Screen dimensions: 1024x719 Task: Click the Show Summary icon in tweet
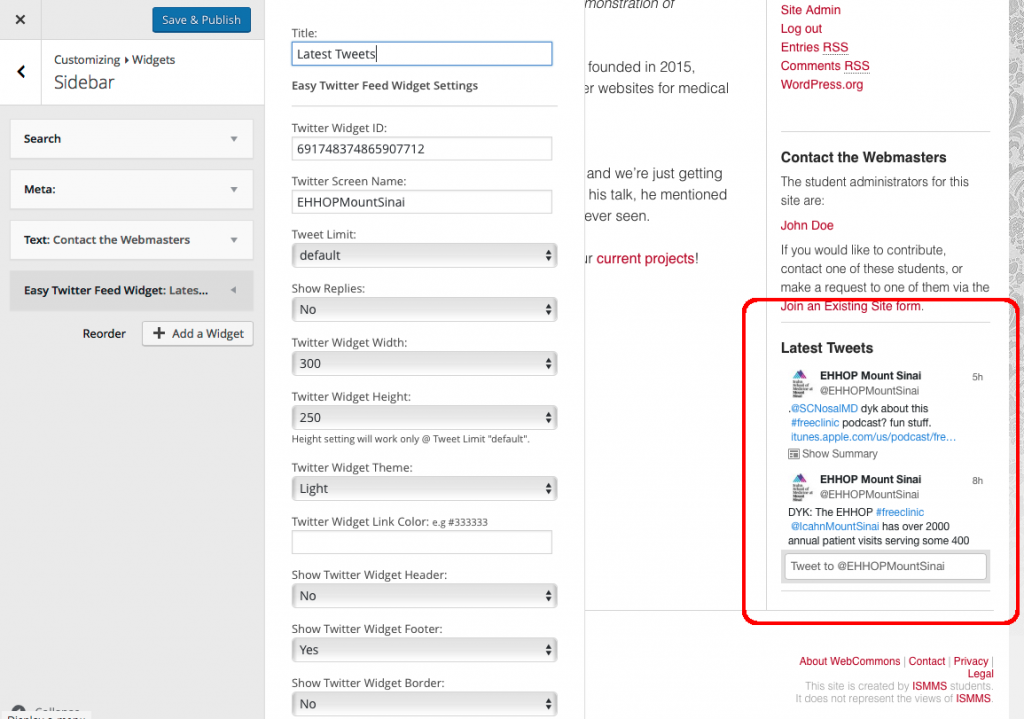pyautogui.click(x=794, y=454)
